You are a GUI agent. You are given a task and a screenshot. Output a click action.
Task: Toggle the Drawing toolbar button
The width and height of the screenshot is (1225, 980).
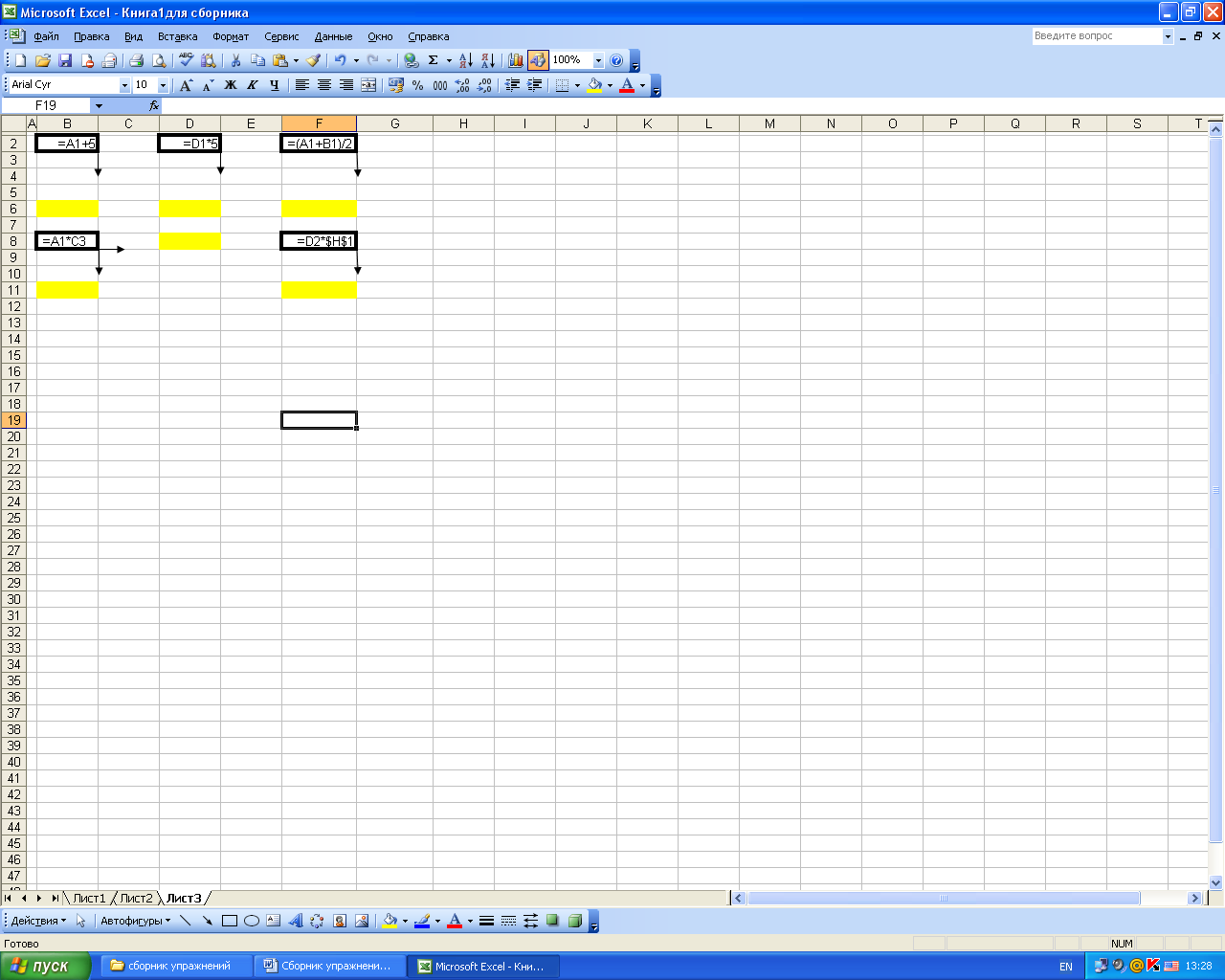pos(538,60)
